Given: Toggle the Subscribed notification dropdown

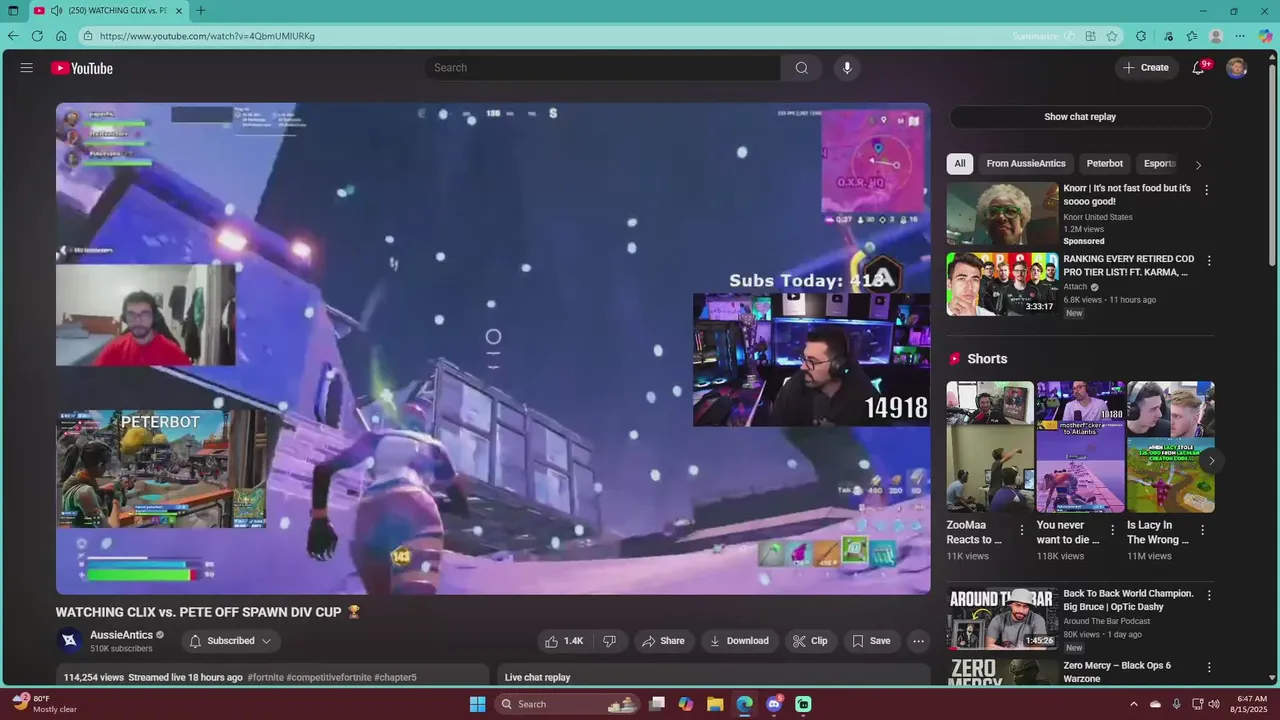Looking at the screenshot, I should pos(231,641).
